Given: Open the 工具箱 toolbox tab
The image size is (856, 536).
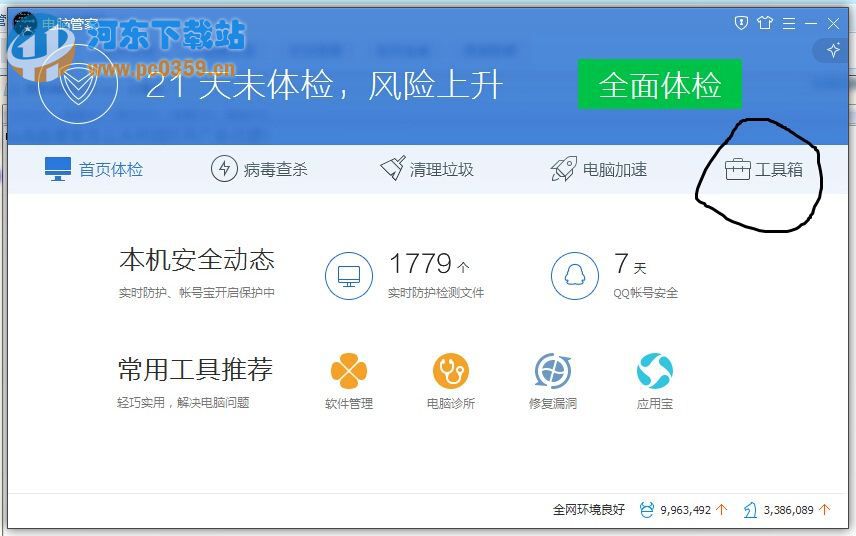Looking at the screenshot, I should [x=764, y=169].
